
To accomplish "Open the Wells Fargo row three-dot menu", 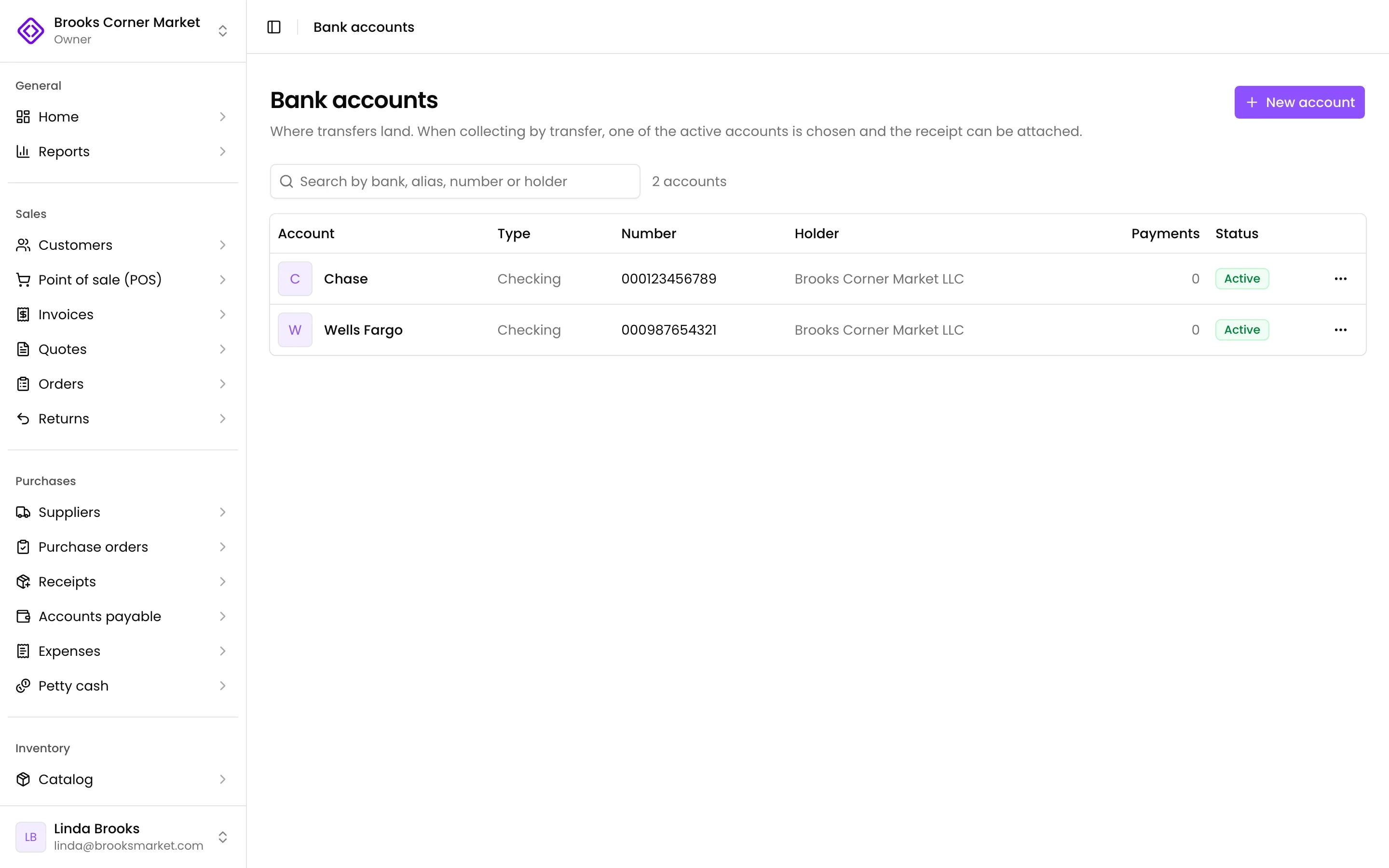I will (x=1340, y=329).
